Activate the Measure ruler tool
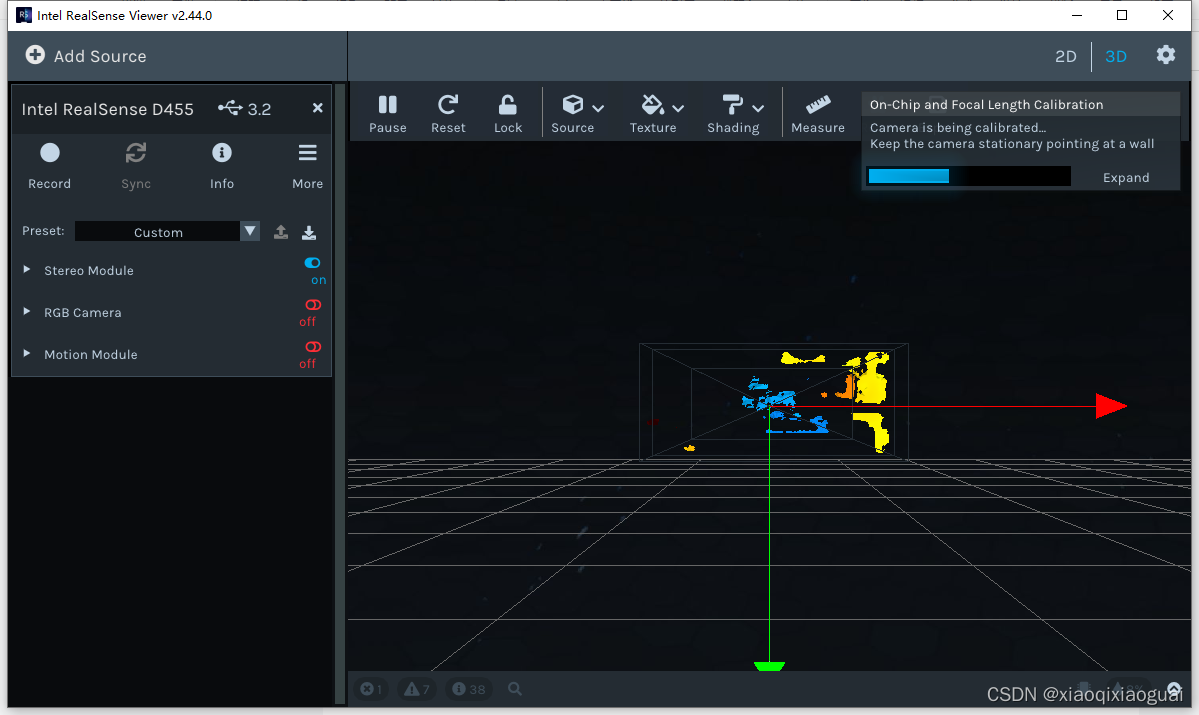 (x=817, y=113)
